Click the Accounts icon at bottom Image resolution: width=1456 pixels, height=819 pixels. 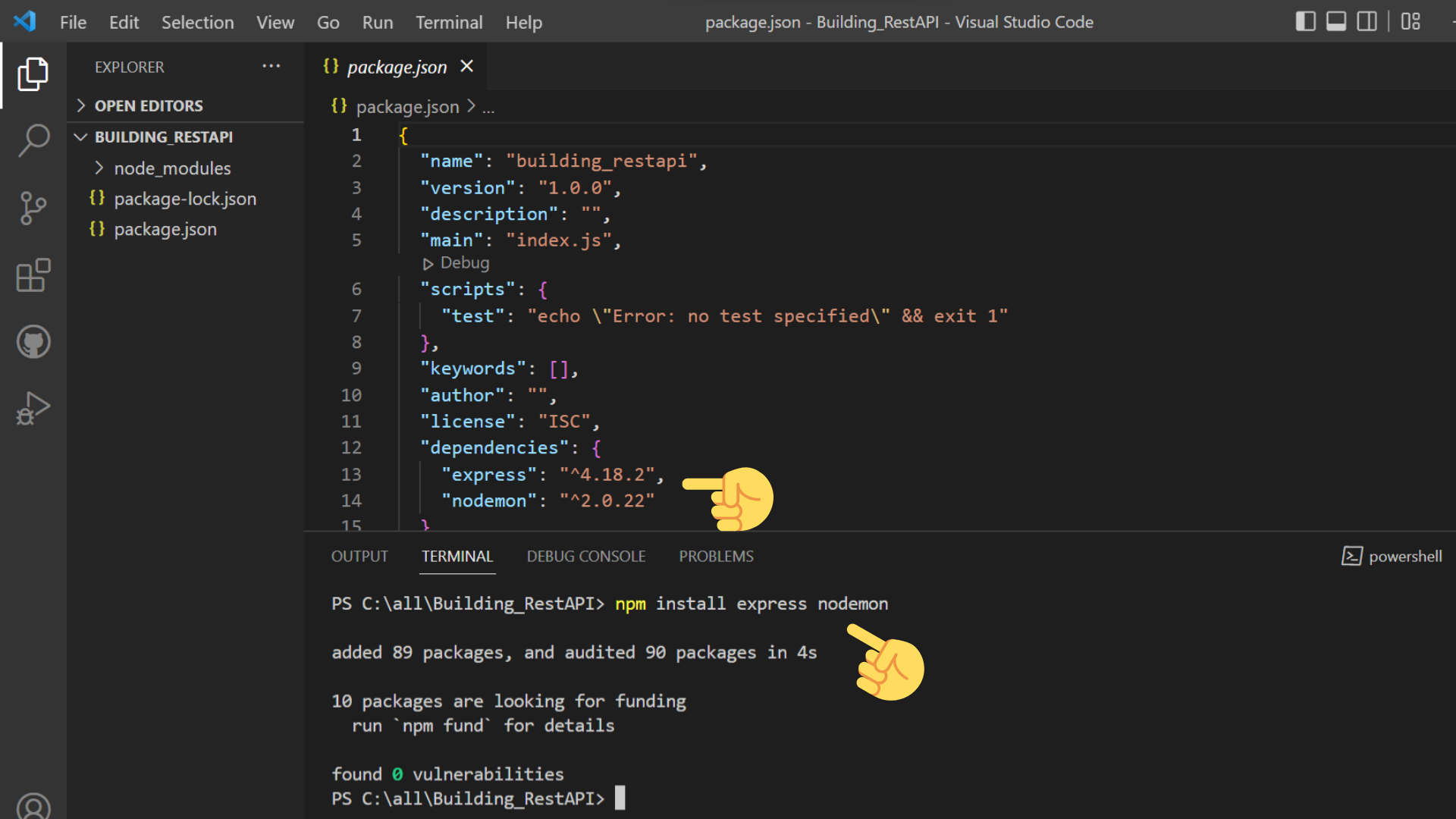[33, 807]
